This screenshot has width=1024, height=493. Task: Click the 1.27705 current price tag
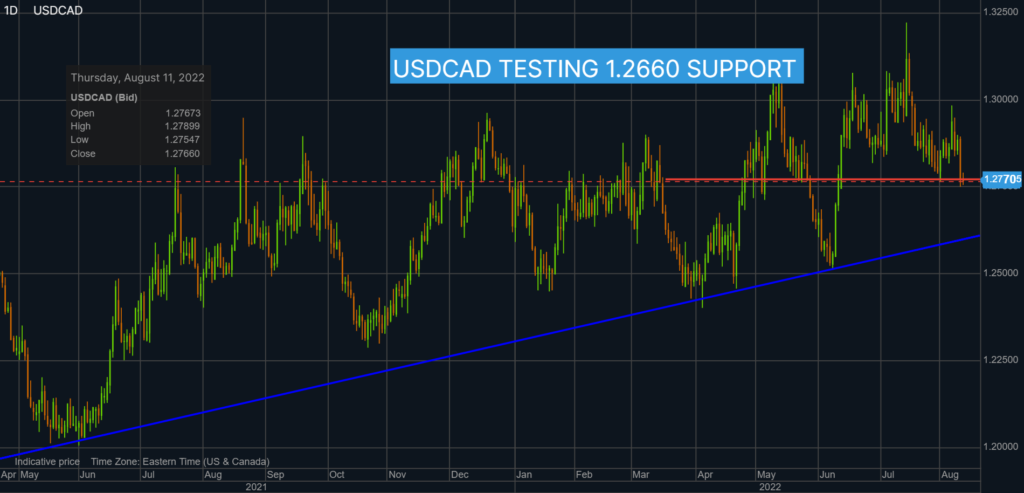(x=1001, y=179)
